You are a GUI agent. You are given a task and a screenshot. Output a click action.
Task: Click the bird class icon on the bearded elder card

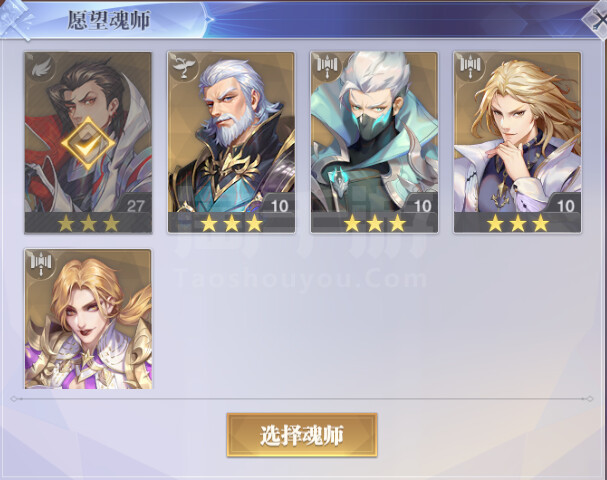pos(184,66)
